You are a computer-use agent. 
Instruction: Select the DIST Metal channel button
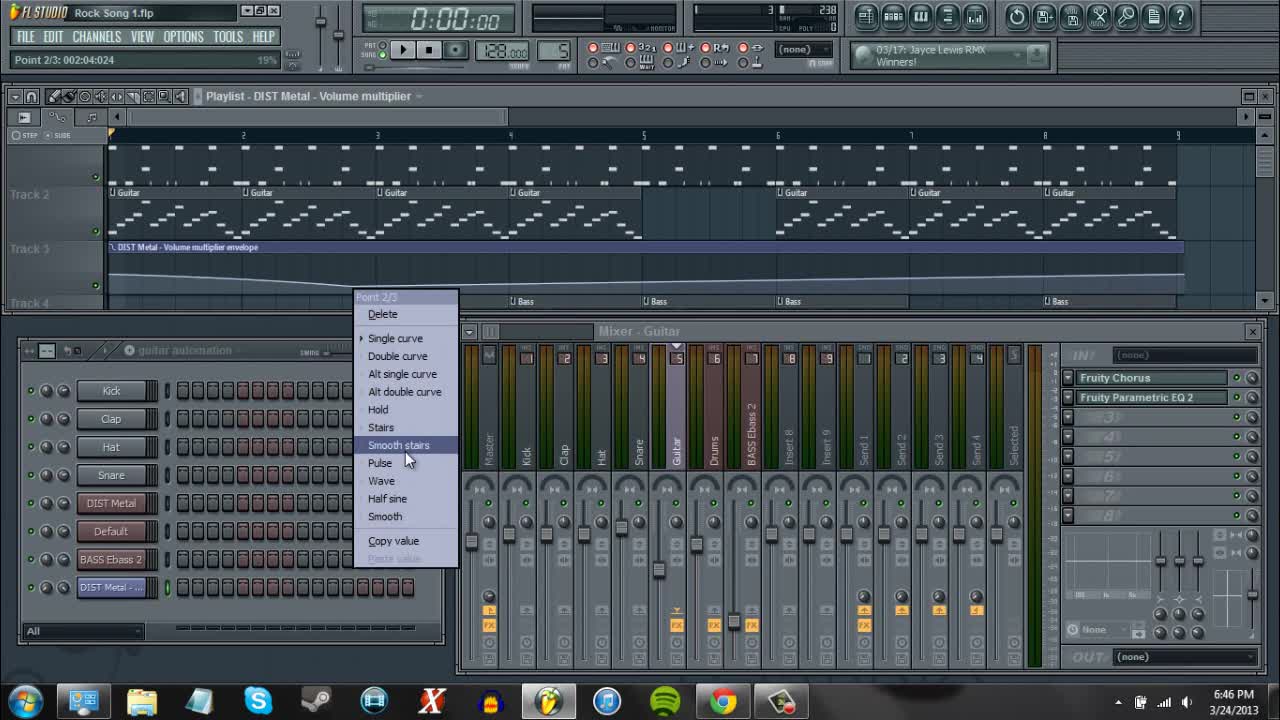(x=111, y=503)
